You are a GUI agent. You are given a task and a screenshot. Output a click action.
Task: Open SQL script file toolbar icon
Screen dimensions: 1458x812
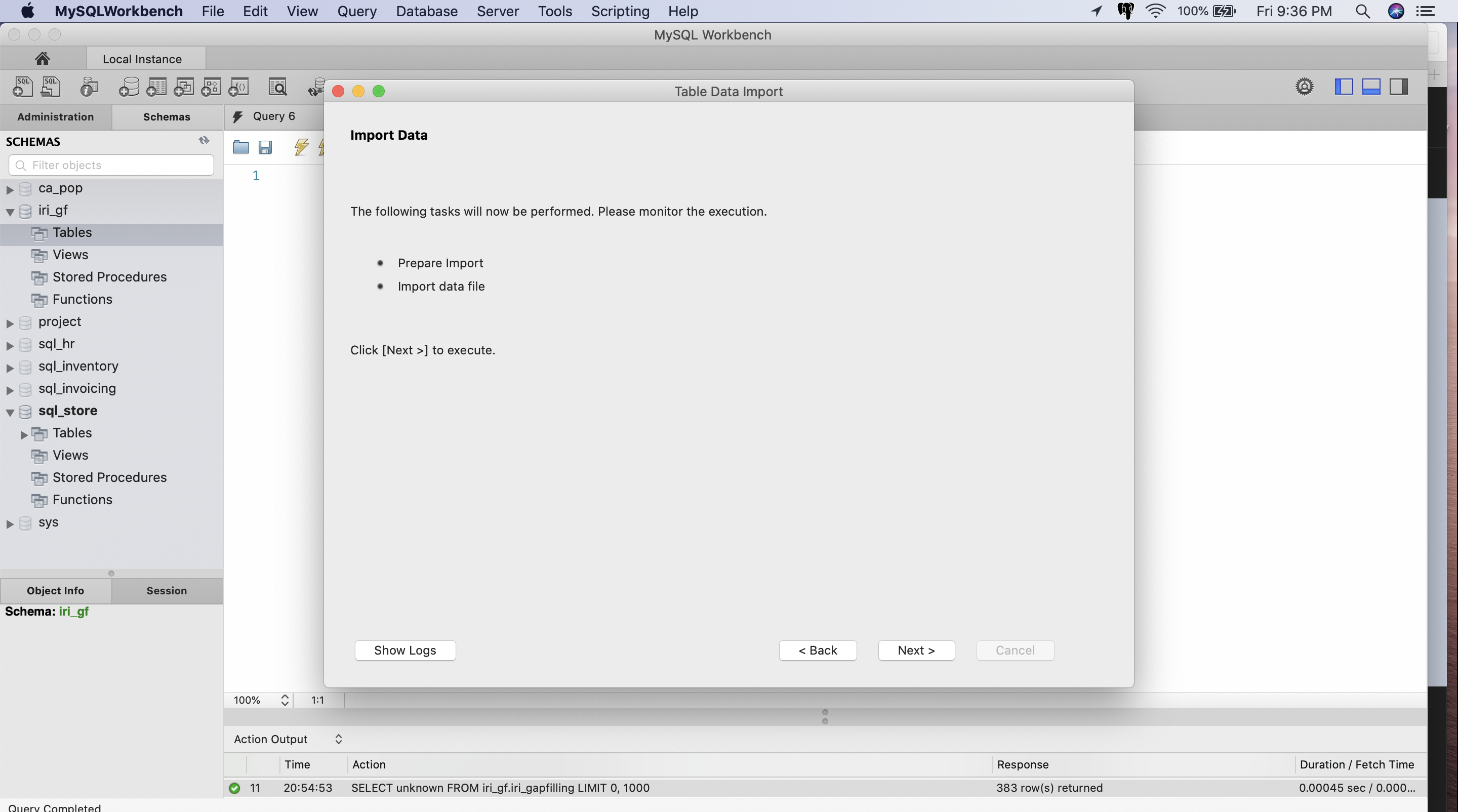51,87
